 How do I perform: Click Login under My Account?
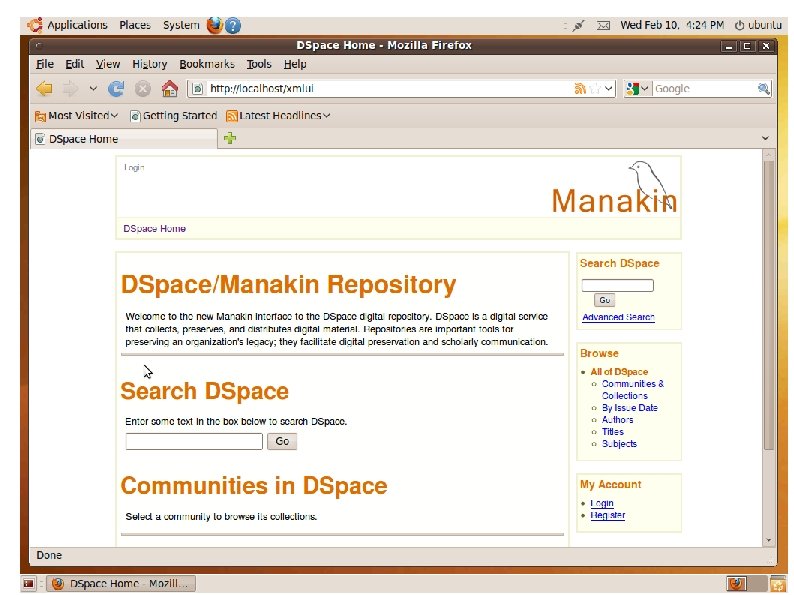(x=602, y=503)
